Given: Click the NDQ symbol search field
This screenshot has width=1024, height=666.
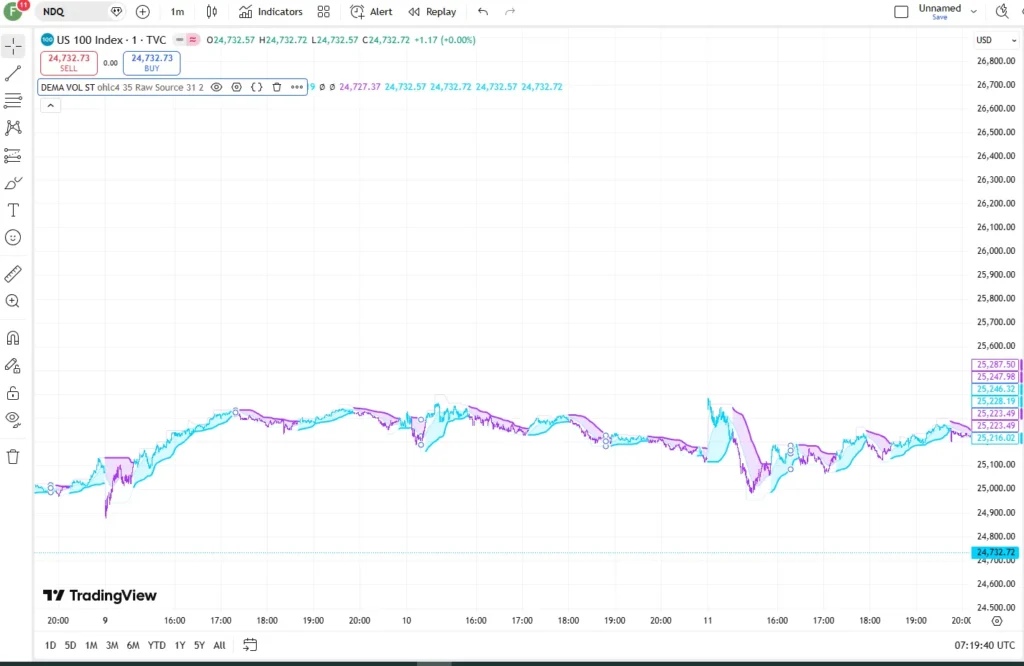Looking at the screenshot, I should click(72, 12).
